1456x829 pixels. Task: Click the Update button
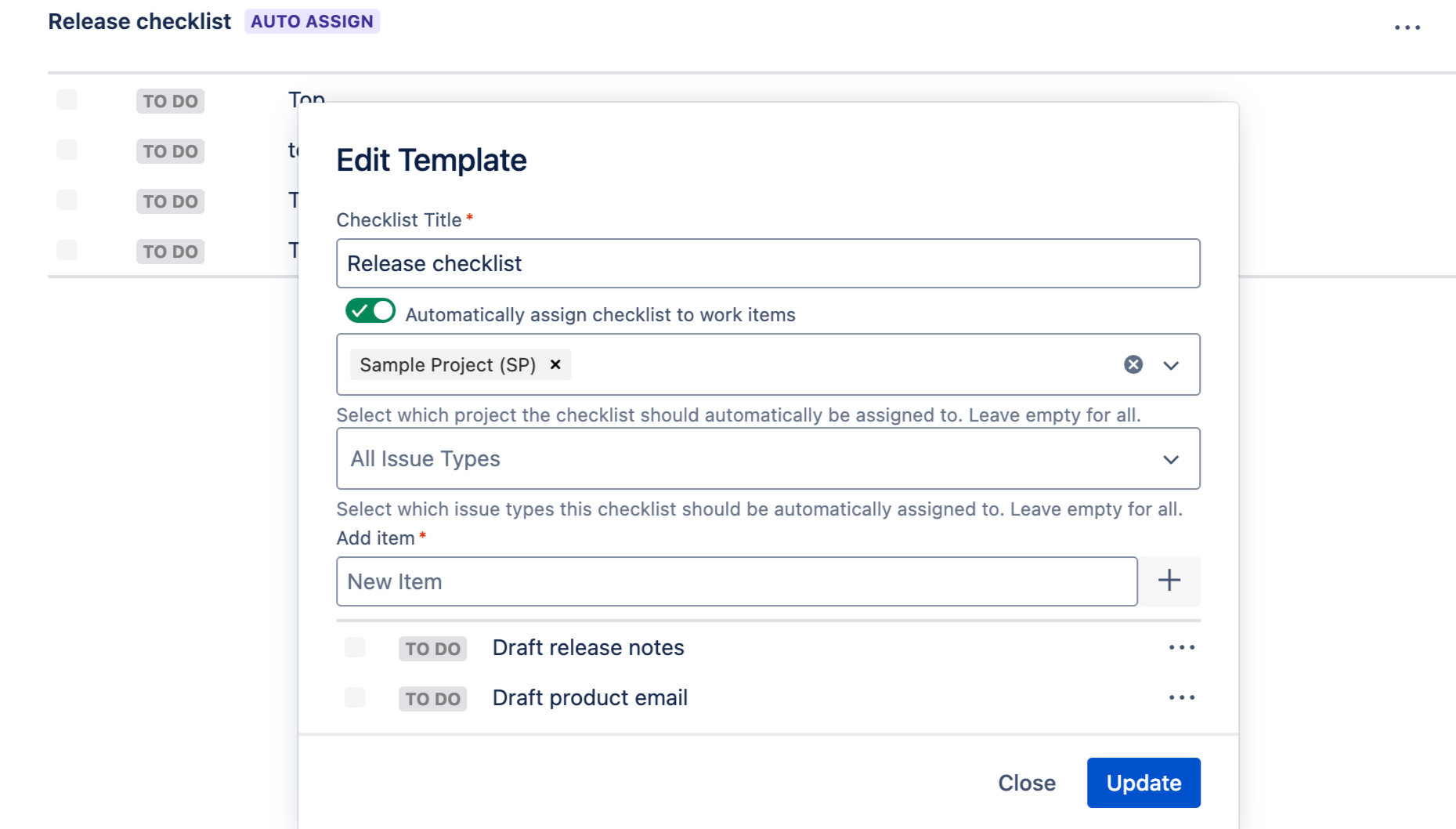click(1143, 782)
